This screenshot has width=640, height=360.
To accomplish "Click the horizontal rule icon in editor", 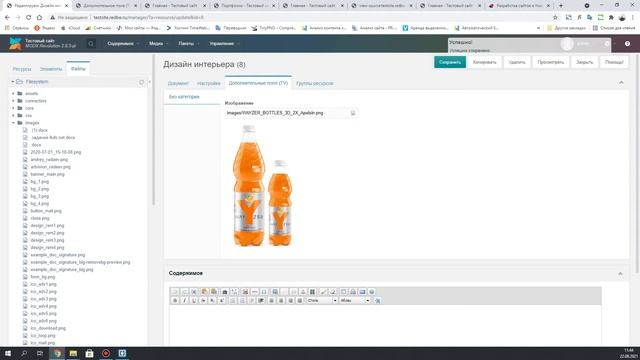I will pos(254,291).
